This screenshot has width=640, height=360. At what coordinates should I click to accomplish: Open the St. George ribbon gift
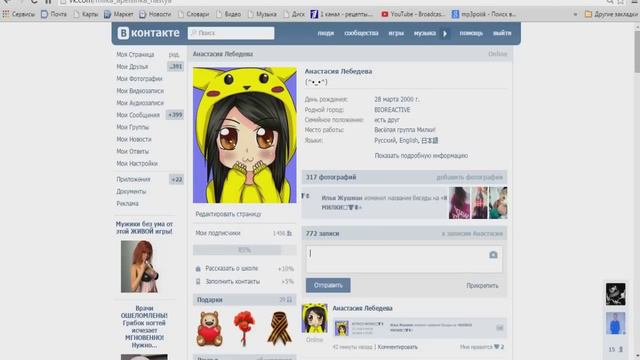click(x=280, y=329)
